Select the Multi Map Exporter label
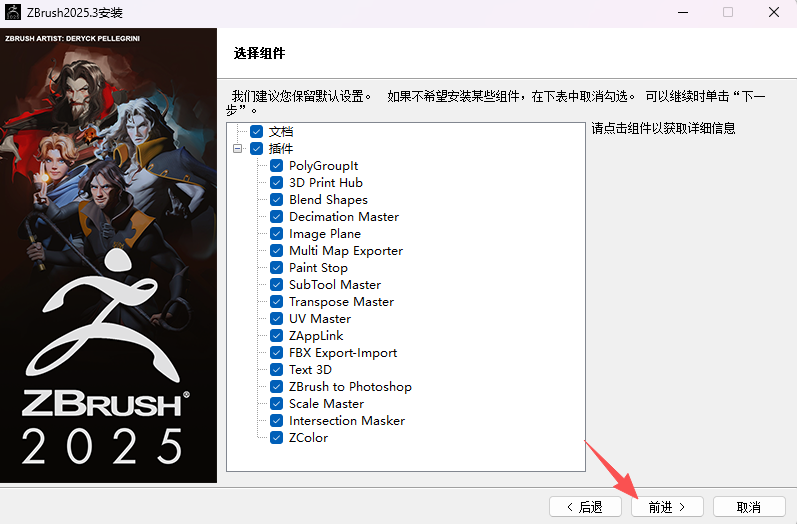797x524 pixels. [x=346, y=251]
